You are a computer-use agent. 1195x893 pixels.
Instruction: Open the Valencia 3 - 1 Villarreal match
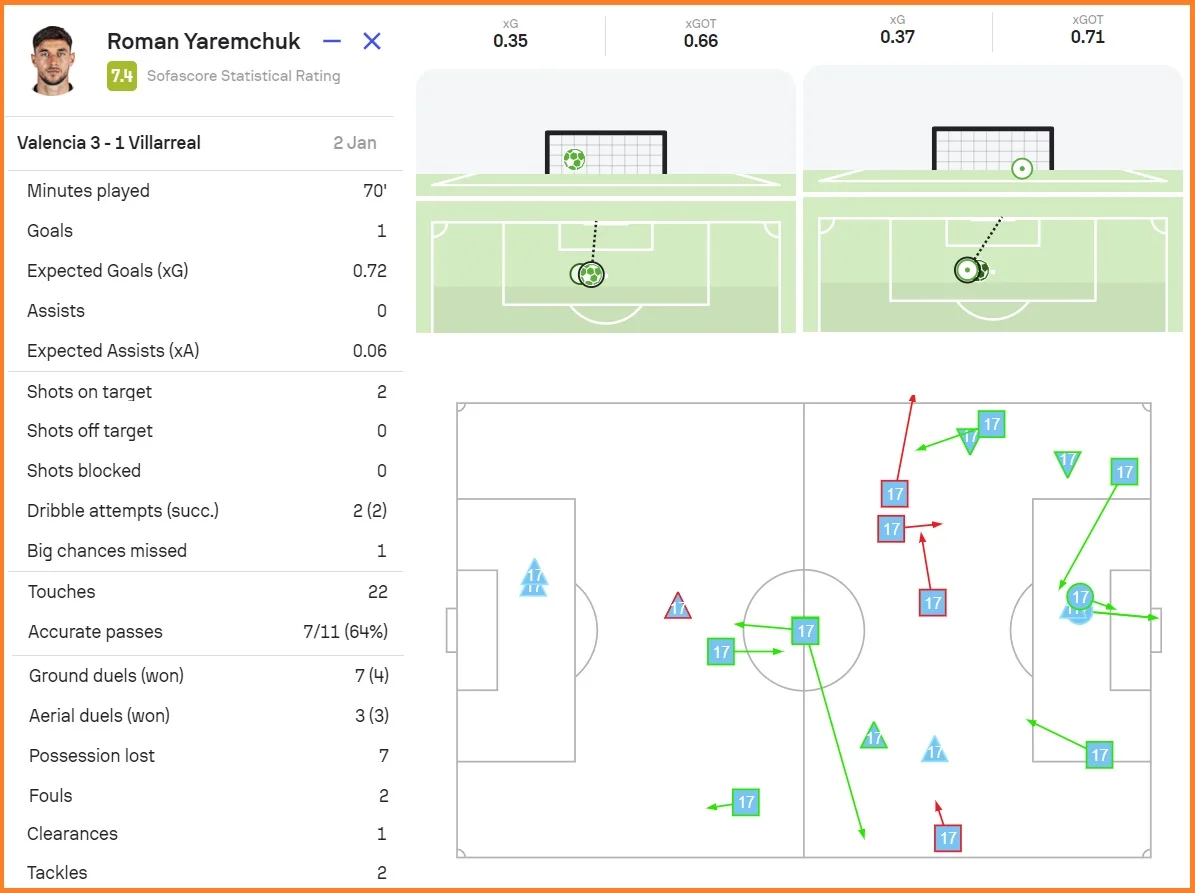click(109, 143)
